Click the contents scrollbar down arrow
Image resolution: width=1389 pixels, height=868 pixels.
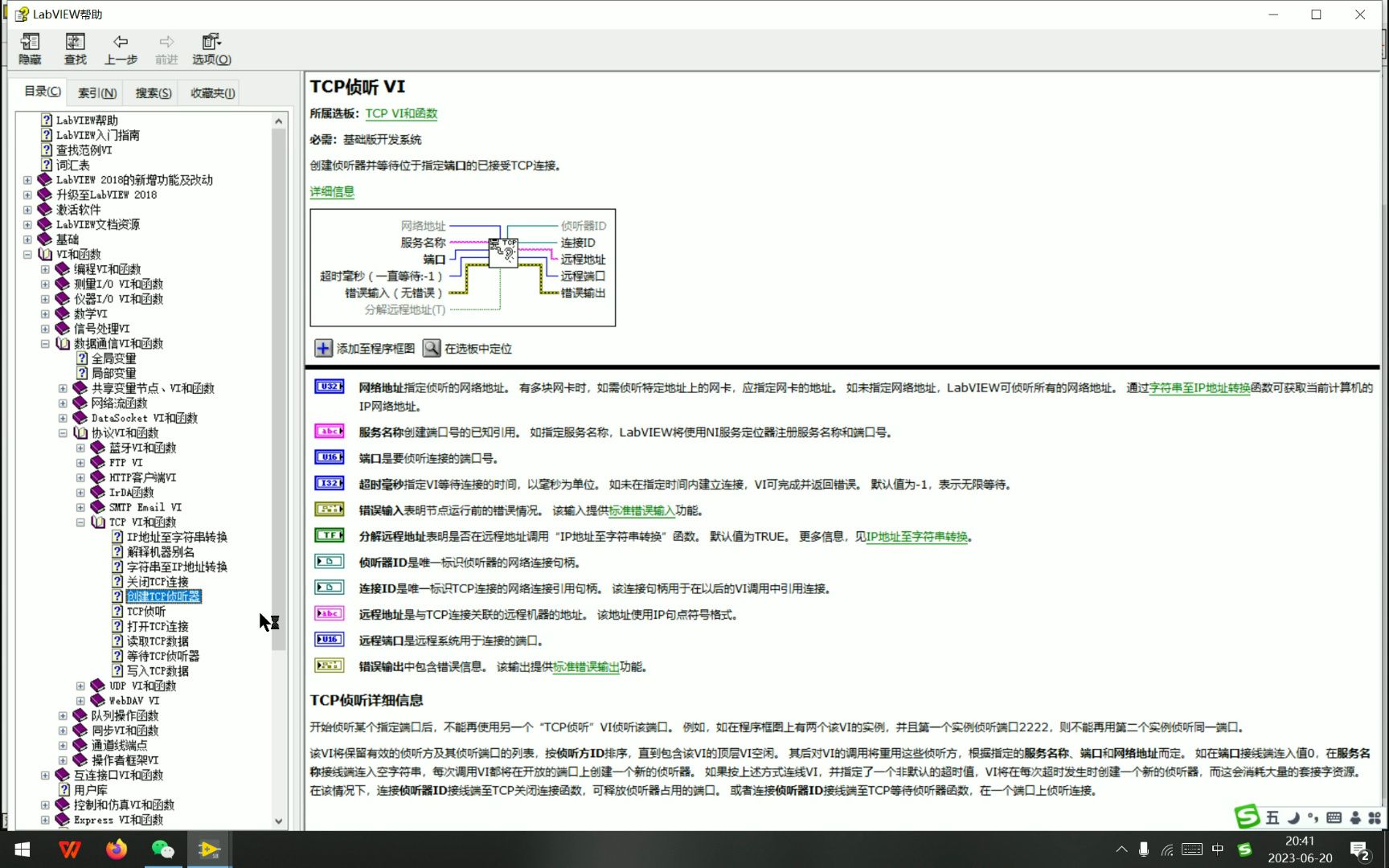(x=279, y=821)
